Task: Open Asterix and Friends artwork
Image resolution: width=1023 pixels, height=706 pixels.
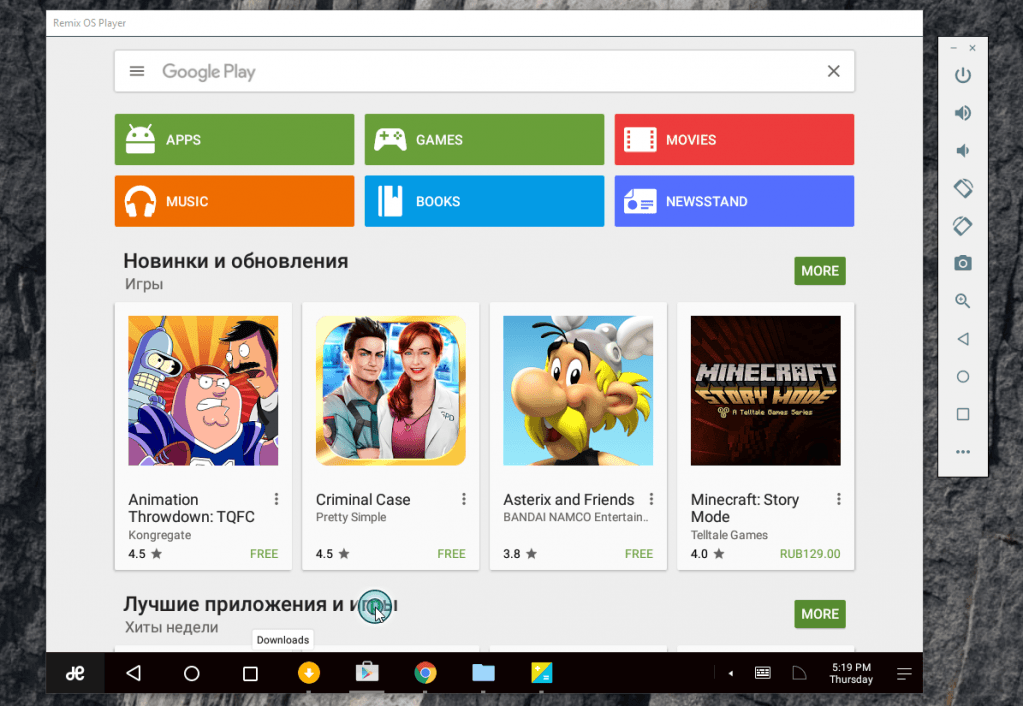Action: click(x=578, y=391)
